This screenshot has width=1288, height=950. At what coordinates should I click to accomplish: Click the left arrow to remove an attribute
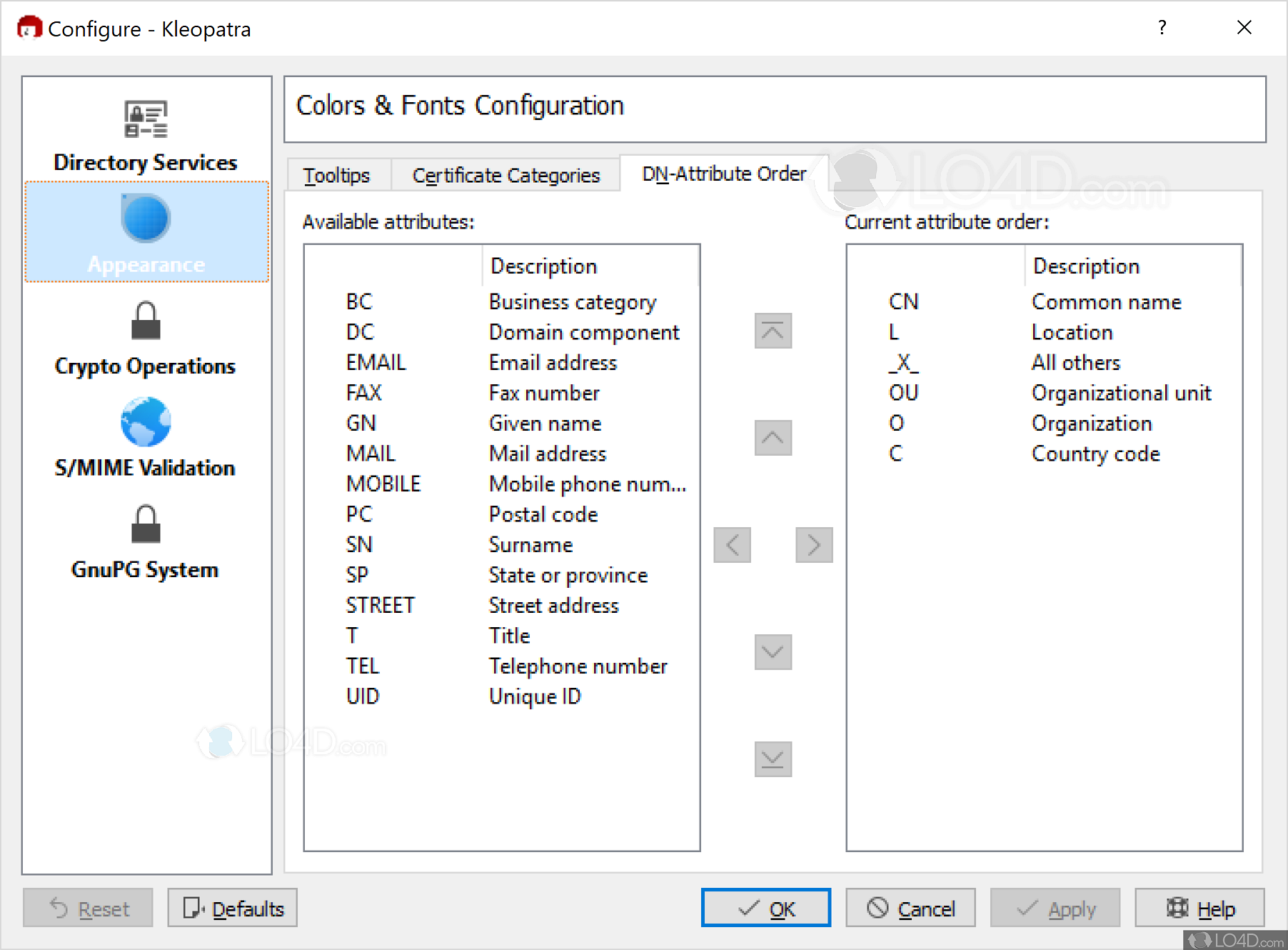[732, 545]
